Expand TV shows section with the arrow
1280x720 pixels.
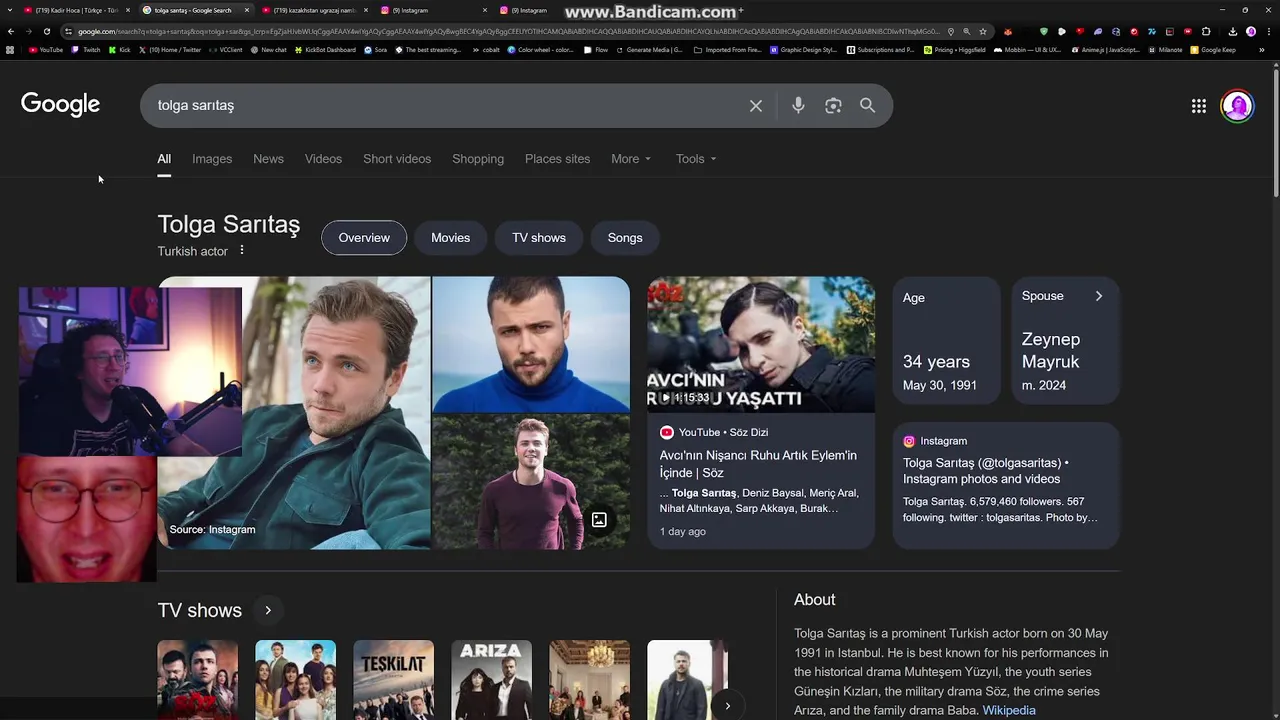click(268, 610)
